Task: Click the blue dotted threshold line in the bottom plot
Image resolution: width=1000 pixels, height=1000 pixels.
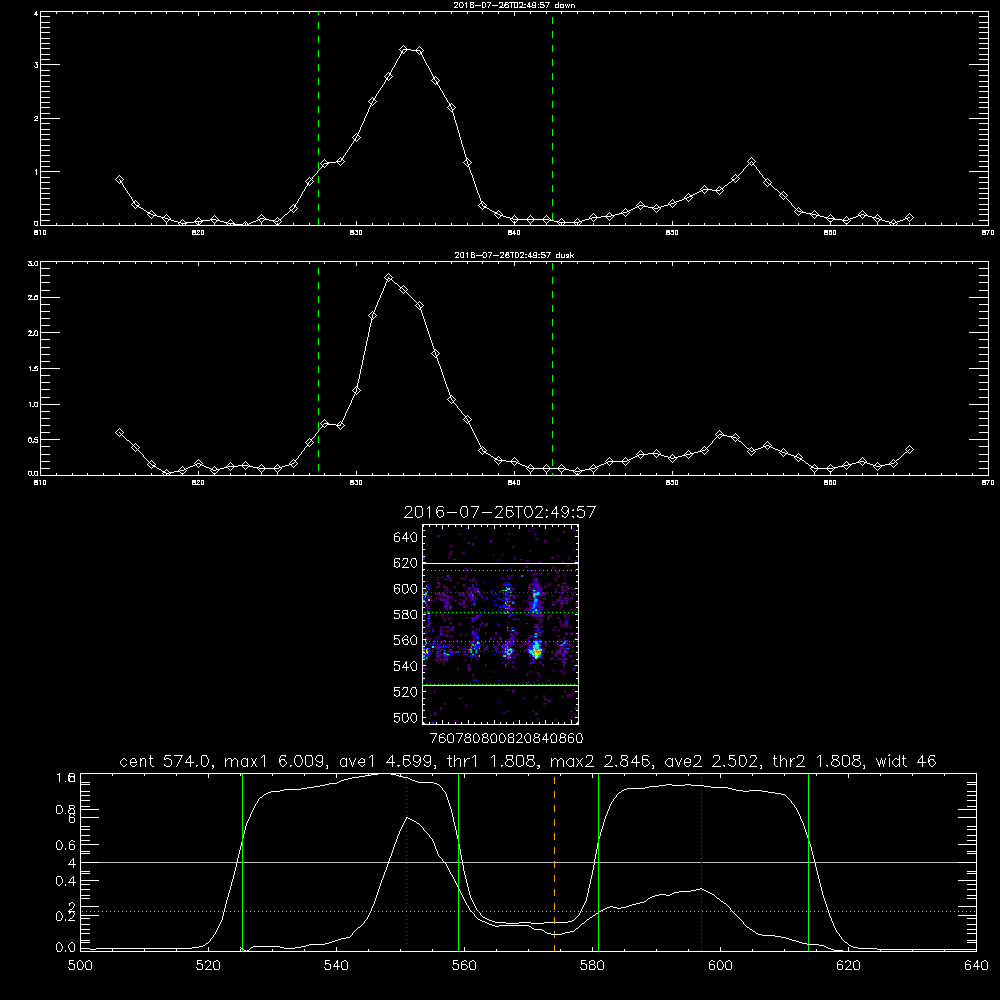Action: [x=528, y=911]
